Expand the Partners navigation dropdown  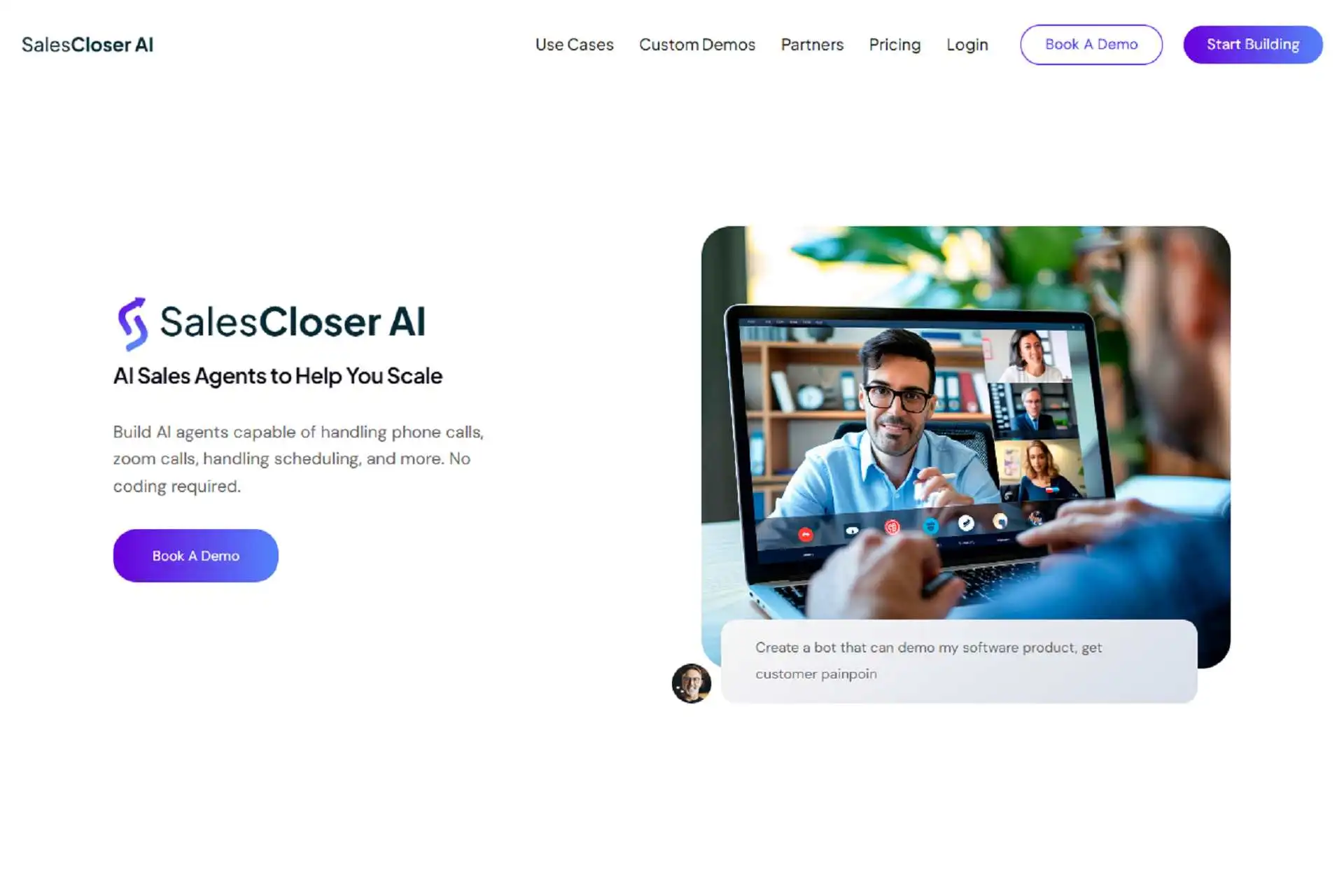(x=811, y=44)
